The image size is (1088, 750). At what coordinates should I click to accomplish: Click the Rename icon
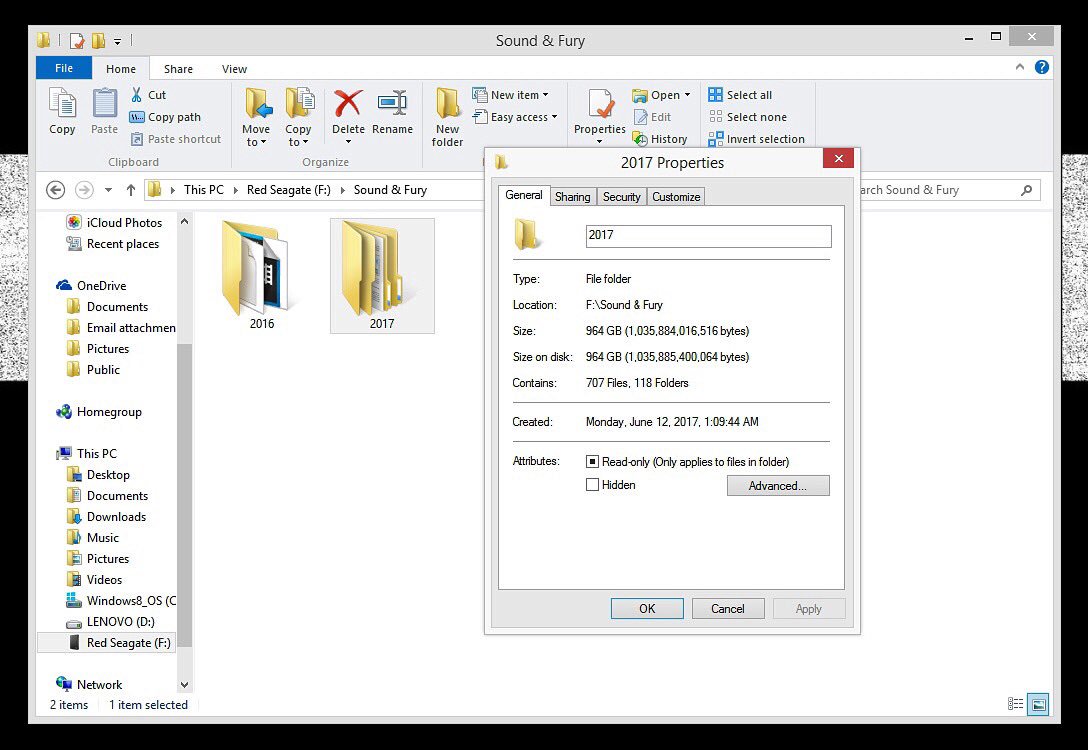click(x=392, y=103)
